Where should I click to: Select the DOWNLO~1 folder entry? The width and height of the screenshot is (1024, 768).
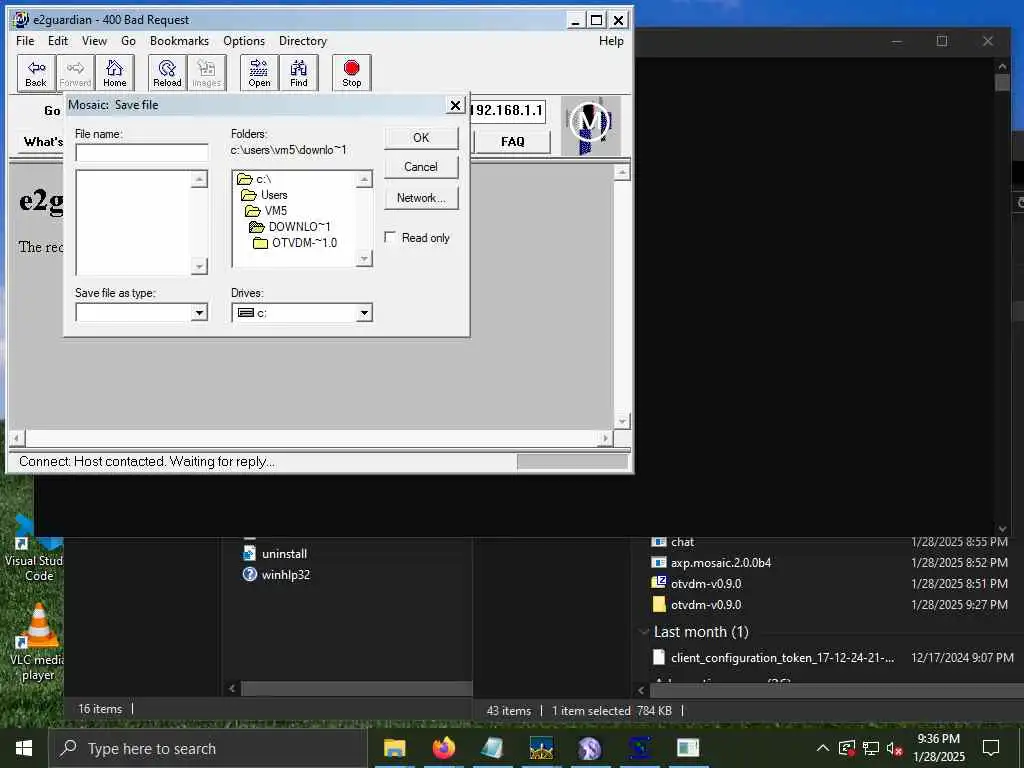(x=290, y=227)
